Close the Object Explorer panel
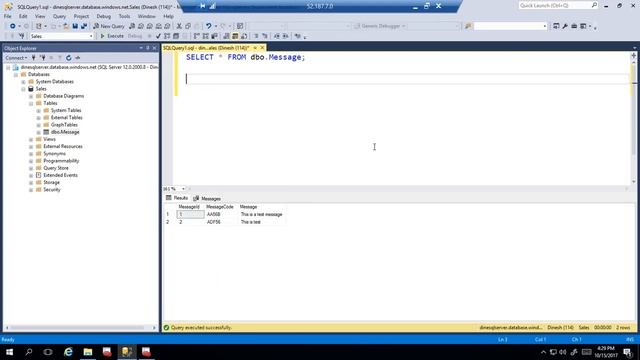The height and width of the screenshot is (360, 640). 154,48
